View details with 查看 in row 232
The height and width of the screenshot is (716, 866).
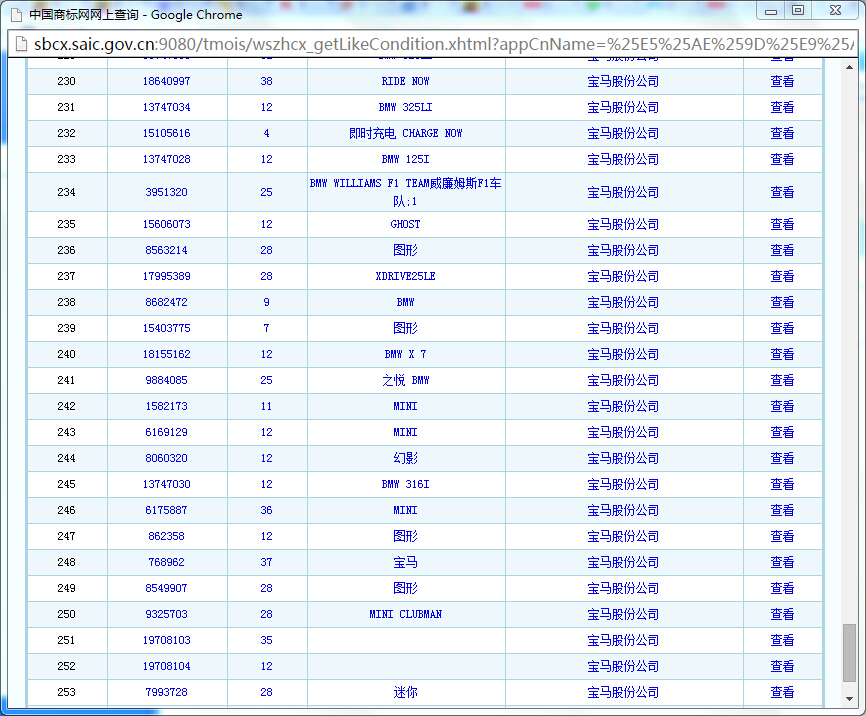click(x=782, y=133)
